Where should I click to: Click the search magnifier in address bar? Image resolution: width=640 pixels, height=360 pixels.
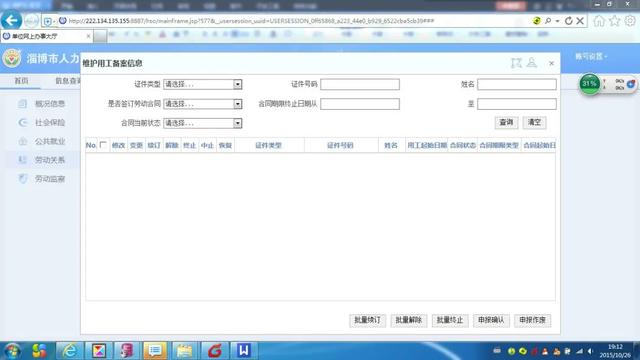pyautogui.click(x=548, y=20)
